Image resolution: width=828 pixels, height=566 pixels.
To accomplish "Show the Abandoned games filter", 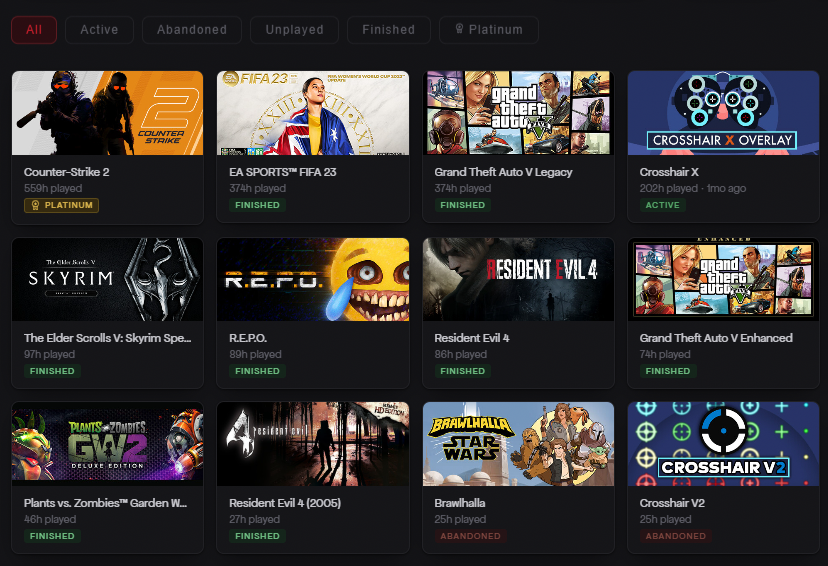I will 192,30.
